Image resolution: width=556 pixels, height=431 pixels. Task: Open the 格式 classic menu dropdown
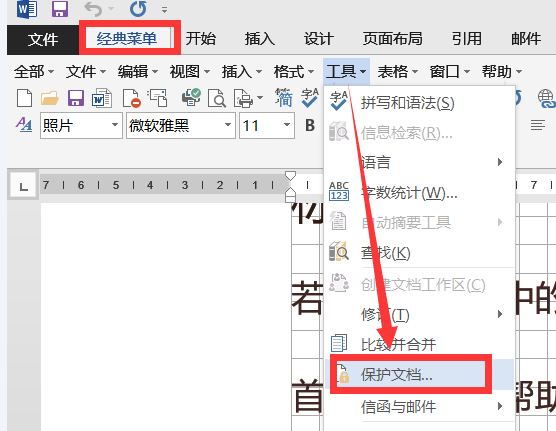coord(294,72)
